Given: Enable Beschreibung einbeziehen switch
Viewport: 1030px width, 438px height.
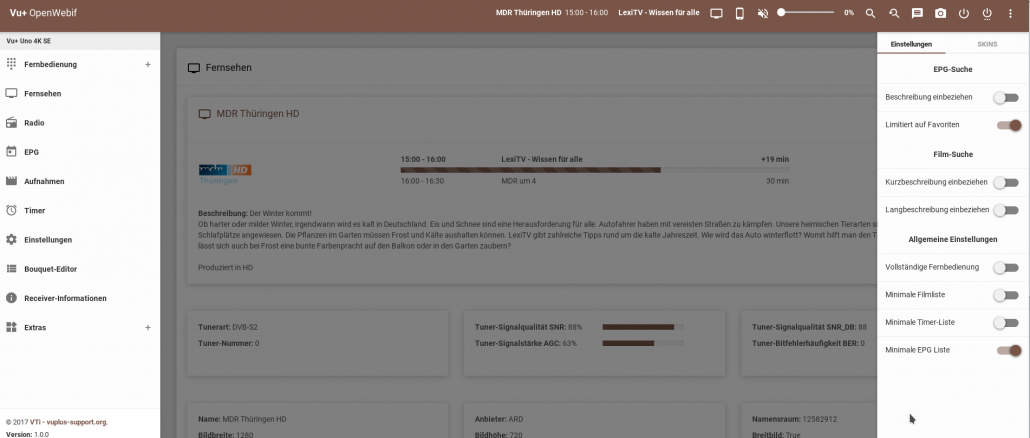Looking at the screenshot, I should pyautogui.click(x=1006, y=97).
